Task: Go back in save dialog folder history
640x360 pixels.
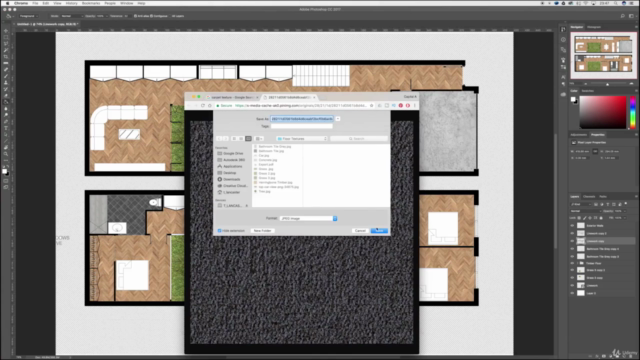Action: point(219,139)
